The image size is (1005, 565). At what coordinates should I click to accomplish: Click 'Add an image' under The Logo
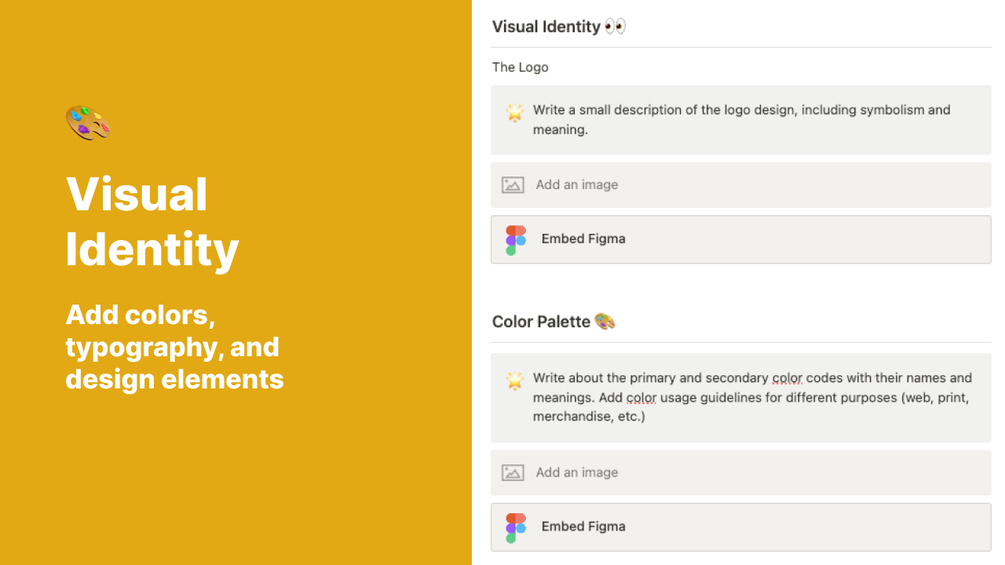point(577,185)
